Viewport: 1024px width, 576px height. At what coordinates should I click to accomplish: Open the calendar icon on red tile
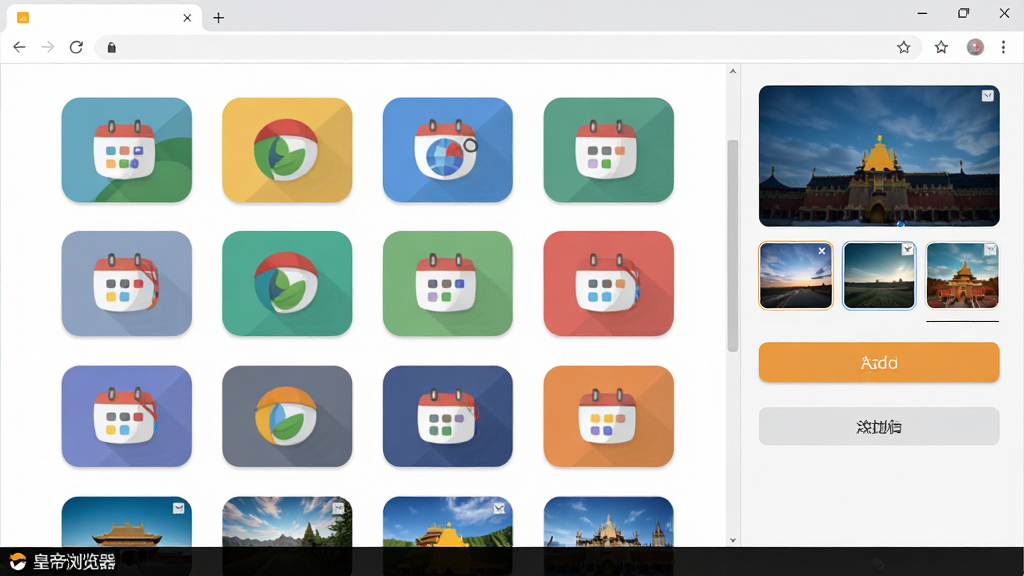tap(609, 283)
